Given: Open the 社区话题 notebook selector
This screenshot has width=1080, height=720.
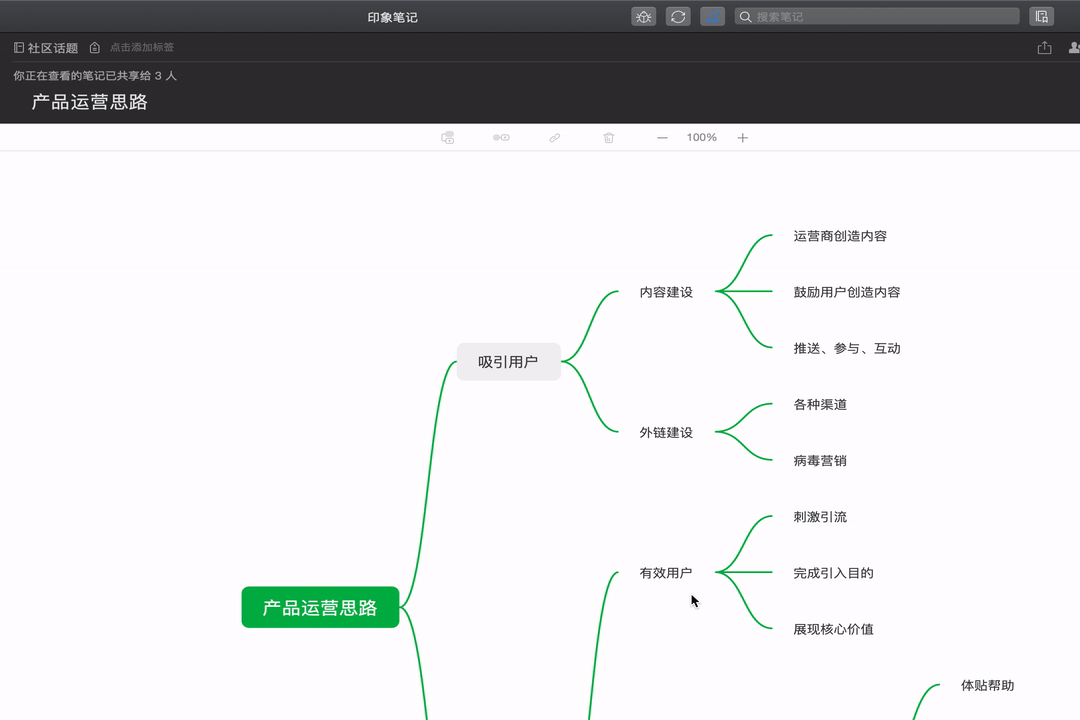Looking at the screenshot, I should pos(45,48).
